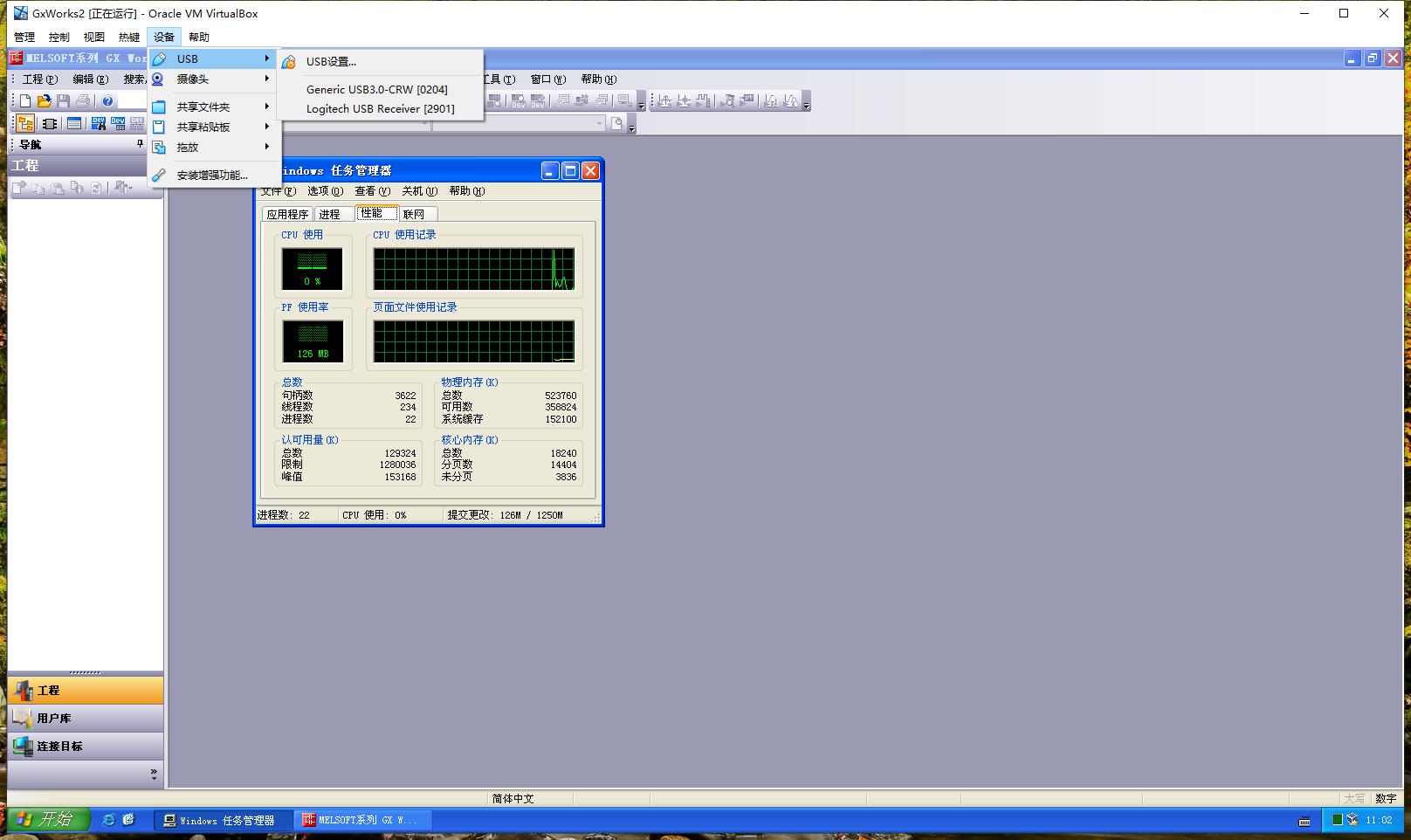Click the 开始 Start button

coord(48,819)
